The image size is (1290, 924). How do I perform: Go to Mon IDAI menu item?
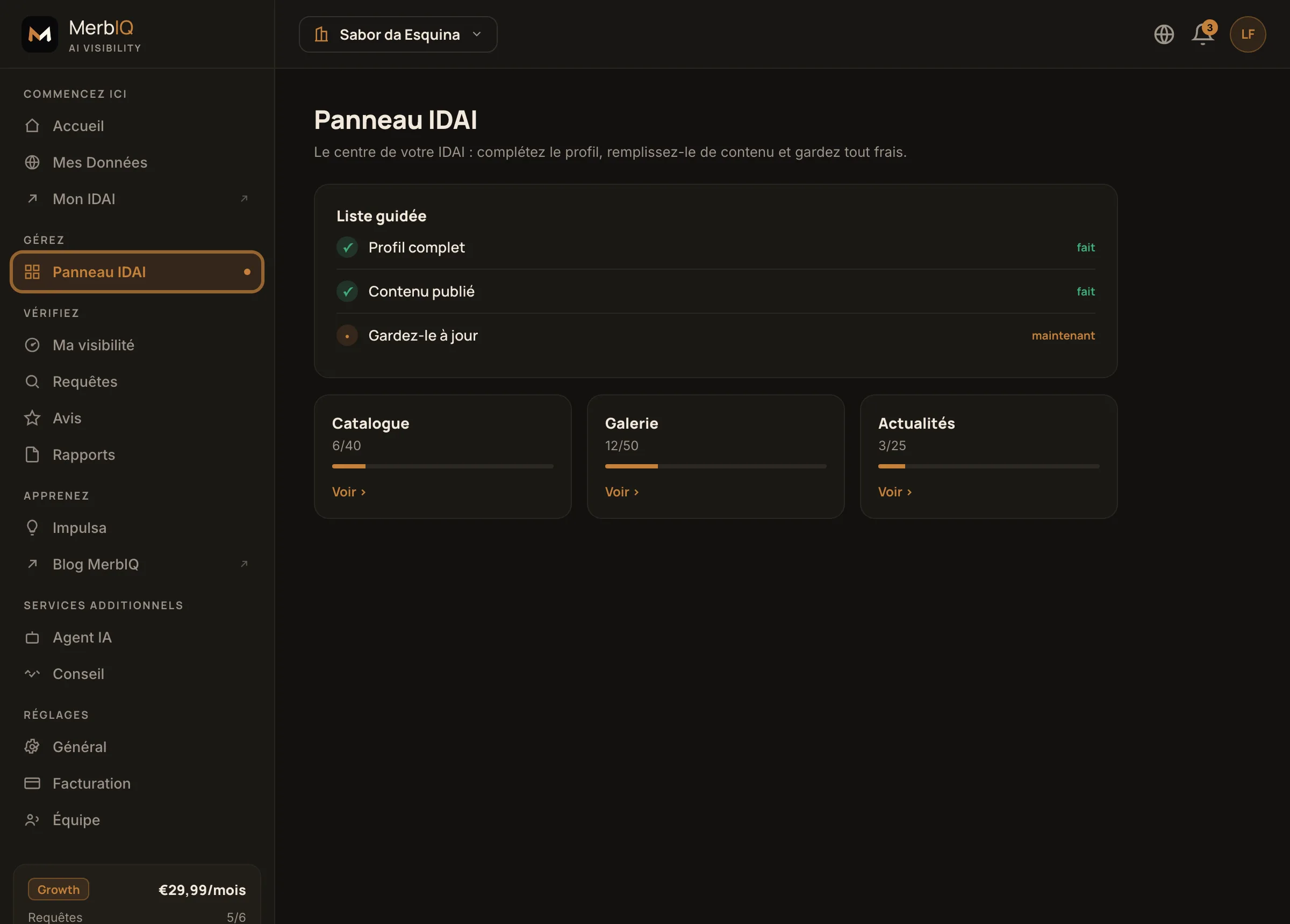[x=137, y=198]
